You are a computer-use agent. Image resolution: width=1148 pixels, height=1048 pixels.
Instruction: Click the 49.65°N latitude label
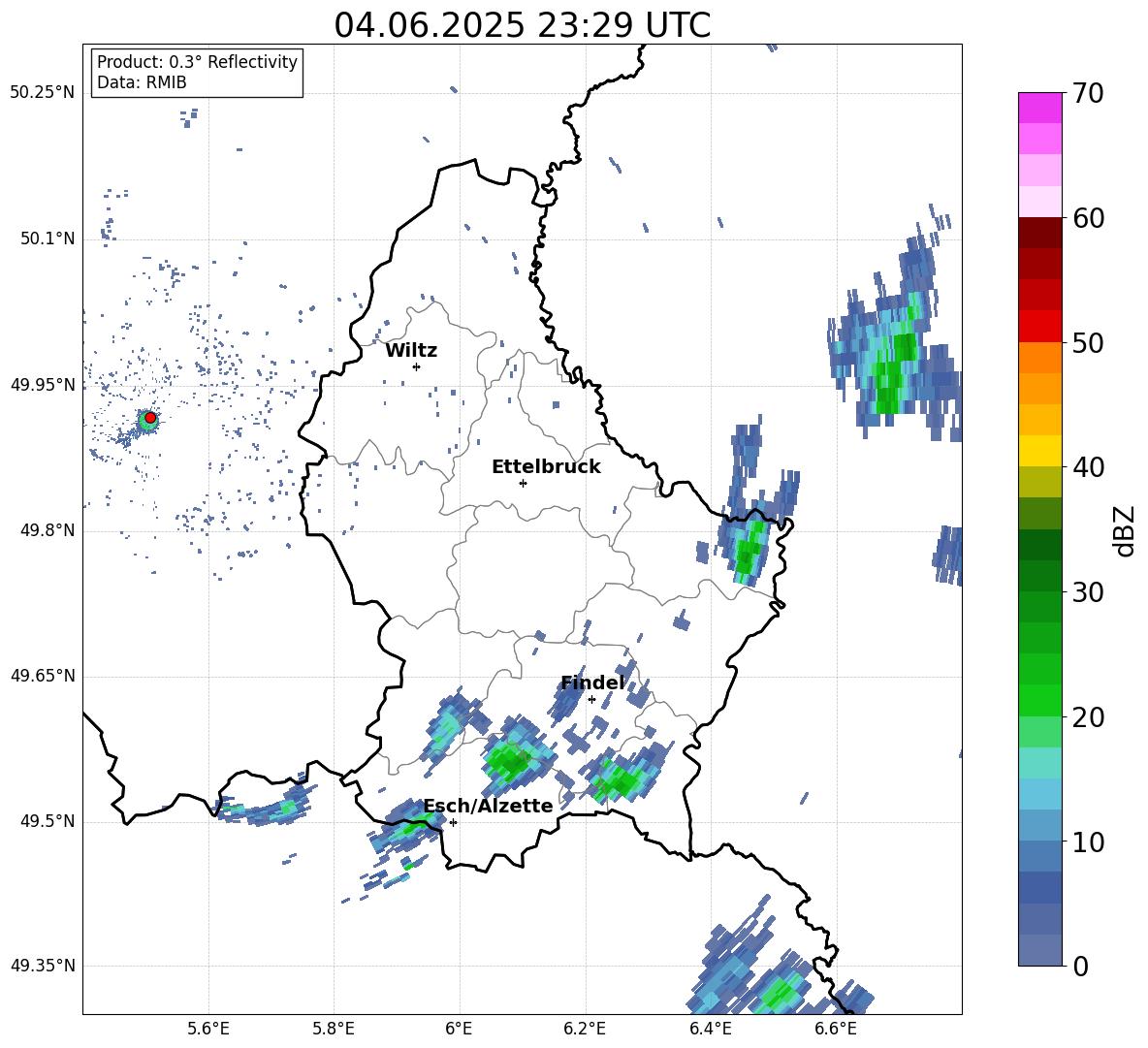[x=43, y=676]
